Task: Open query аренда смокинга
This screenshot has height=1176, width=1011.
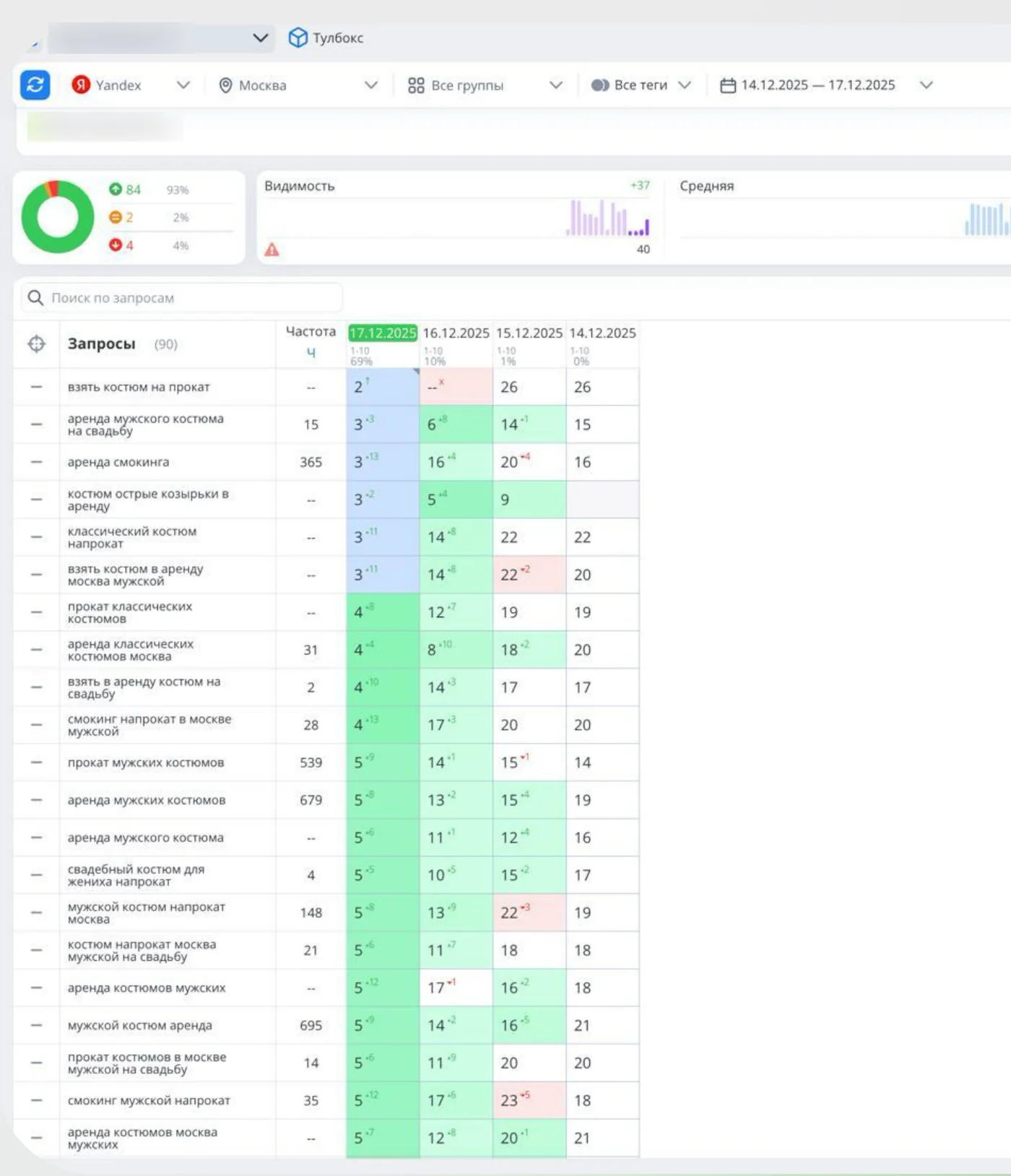Action: tap(118, 462)
